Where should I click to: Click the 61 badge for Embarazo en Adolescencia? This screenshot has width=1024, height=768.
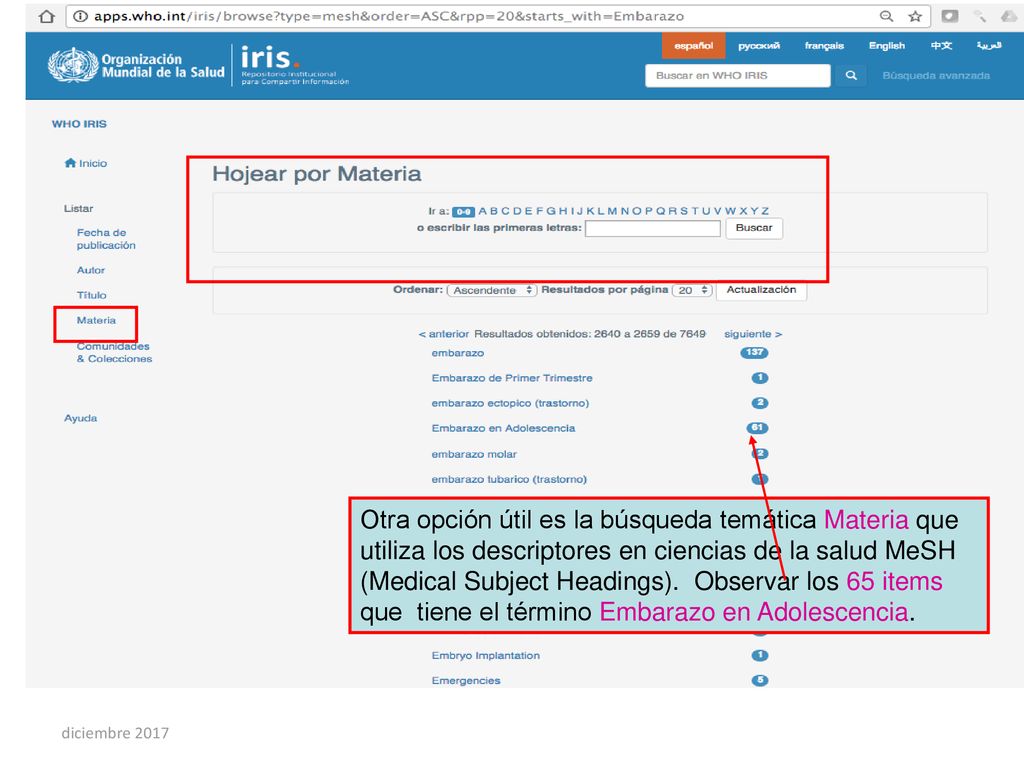pyautogui.click(x=758, y=428)
